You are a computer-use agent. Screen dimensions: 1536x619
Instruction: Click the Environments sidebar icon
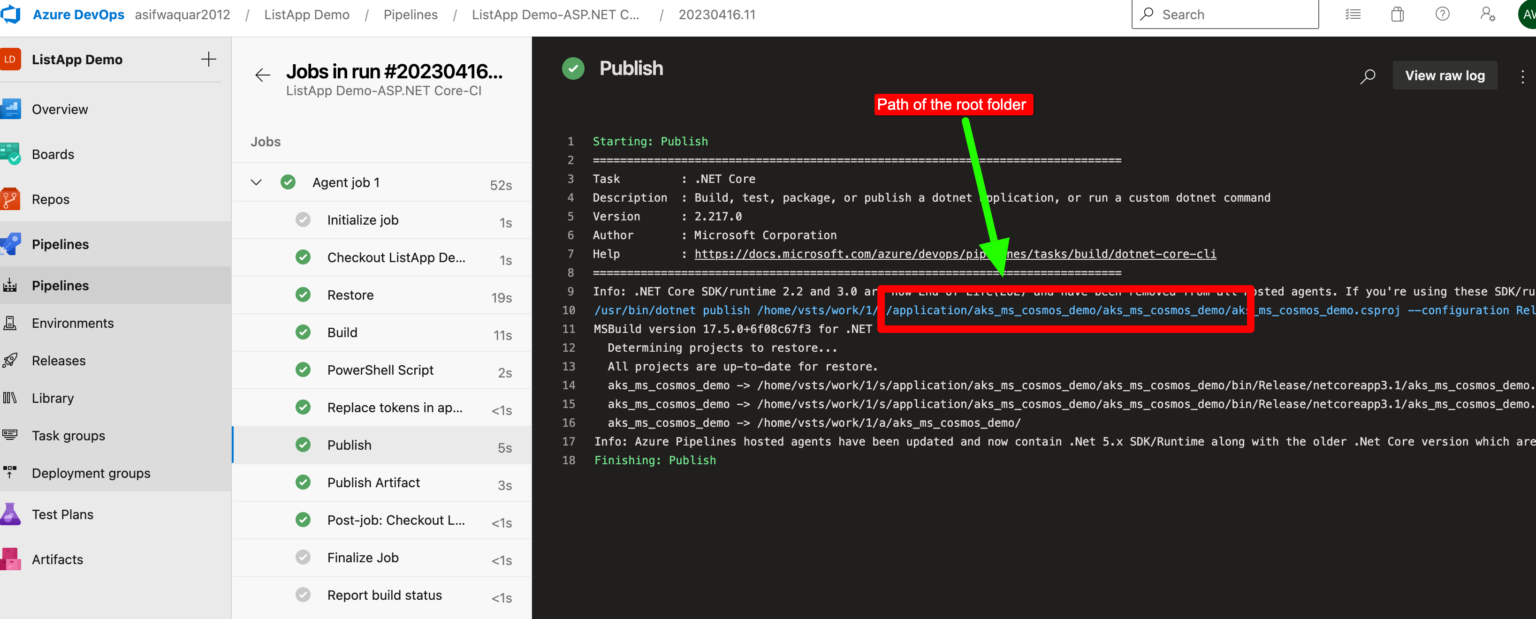15,322
